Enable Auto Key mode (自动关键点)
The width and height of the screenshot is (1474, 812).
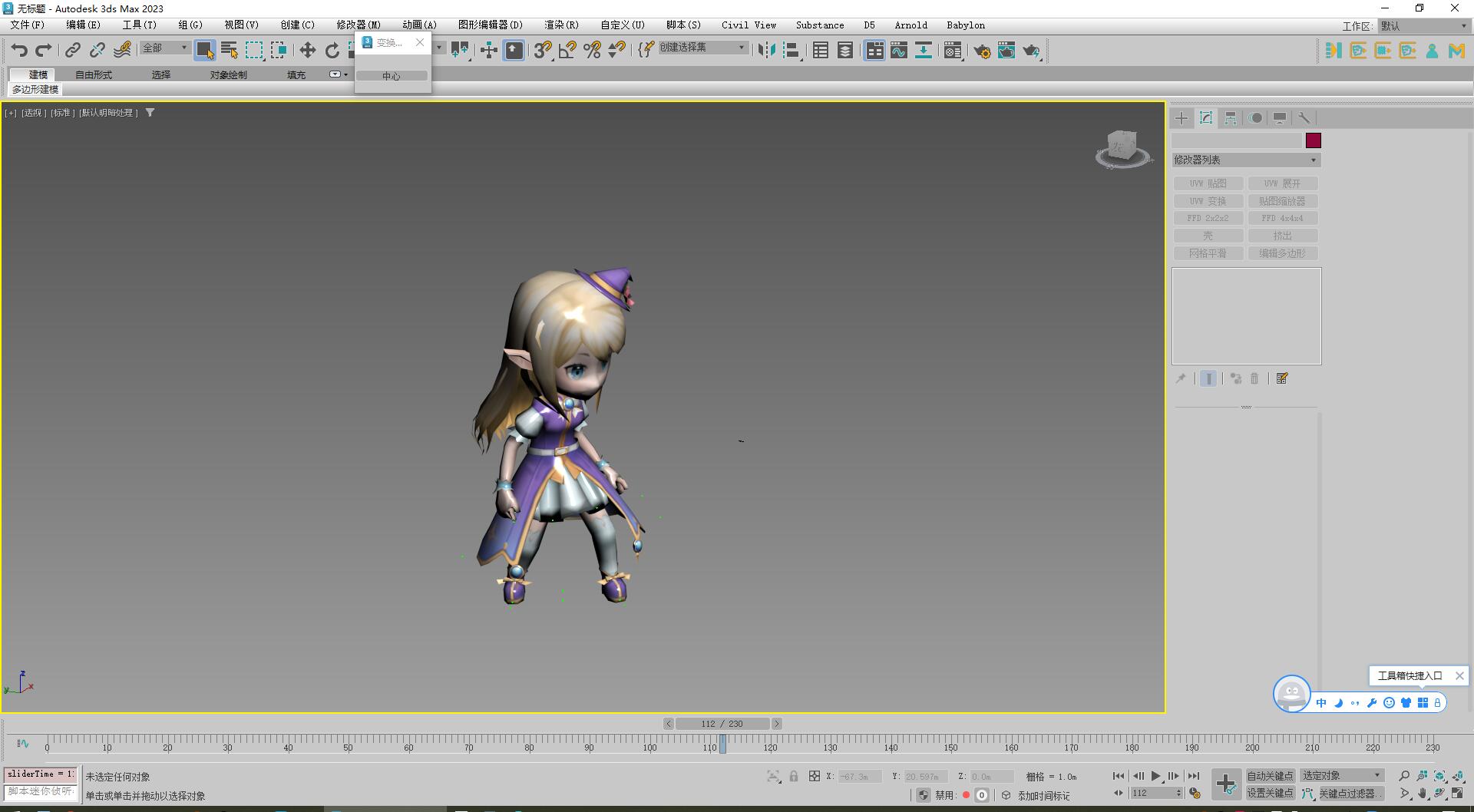coord(1270,776)
